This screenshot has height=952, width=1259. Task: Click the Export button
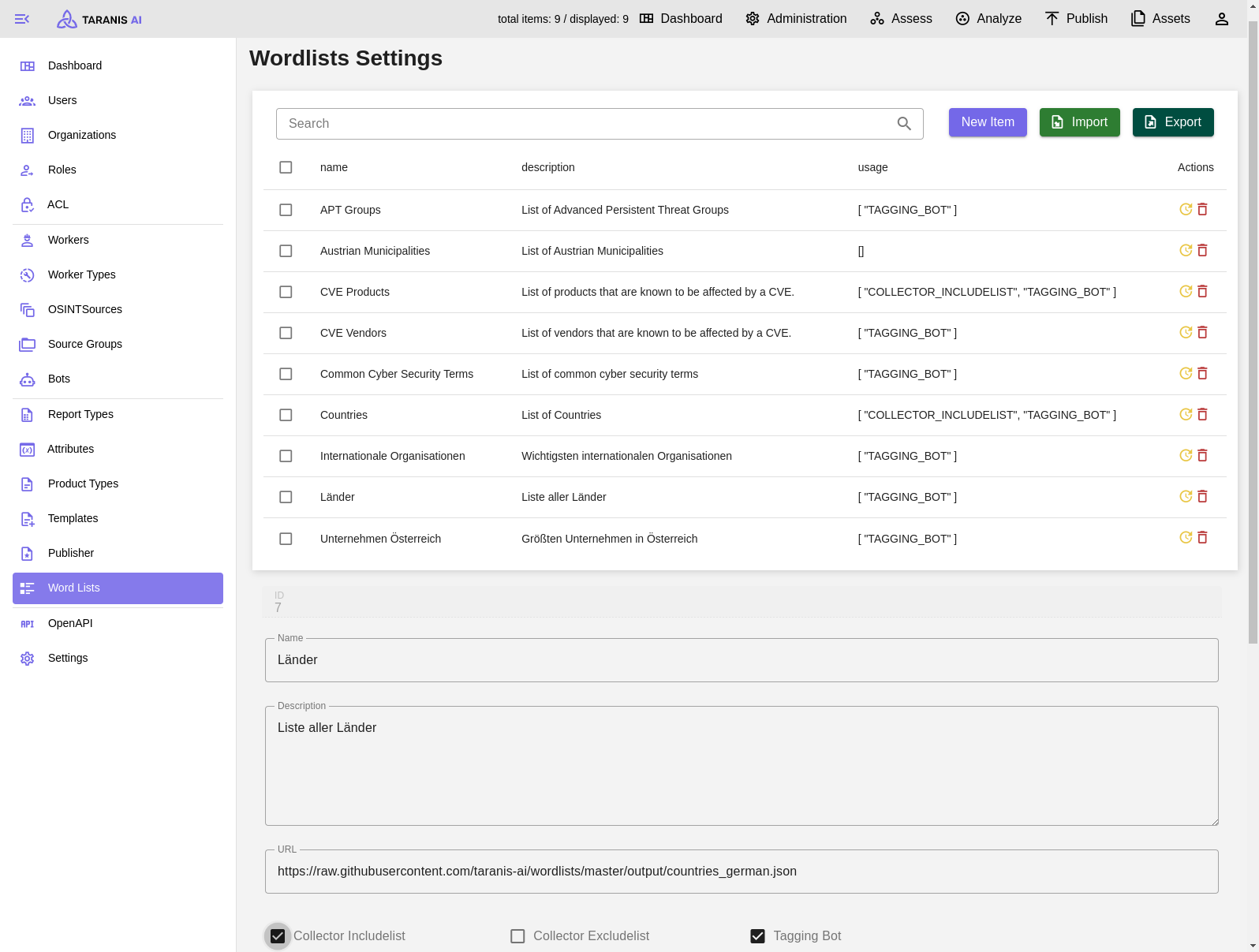(1173, 122)
